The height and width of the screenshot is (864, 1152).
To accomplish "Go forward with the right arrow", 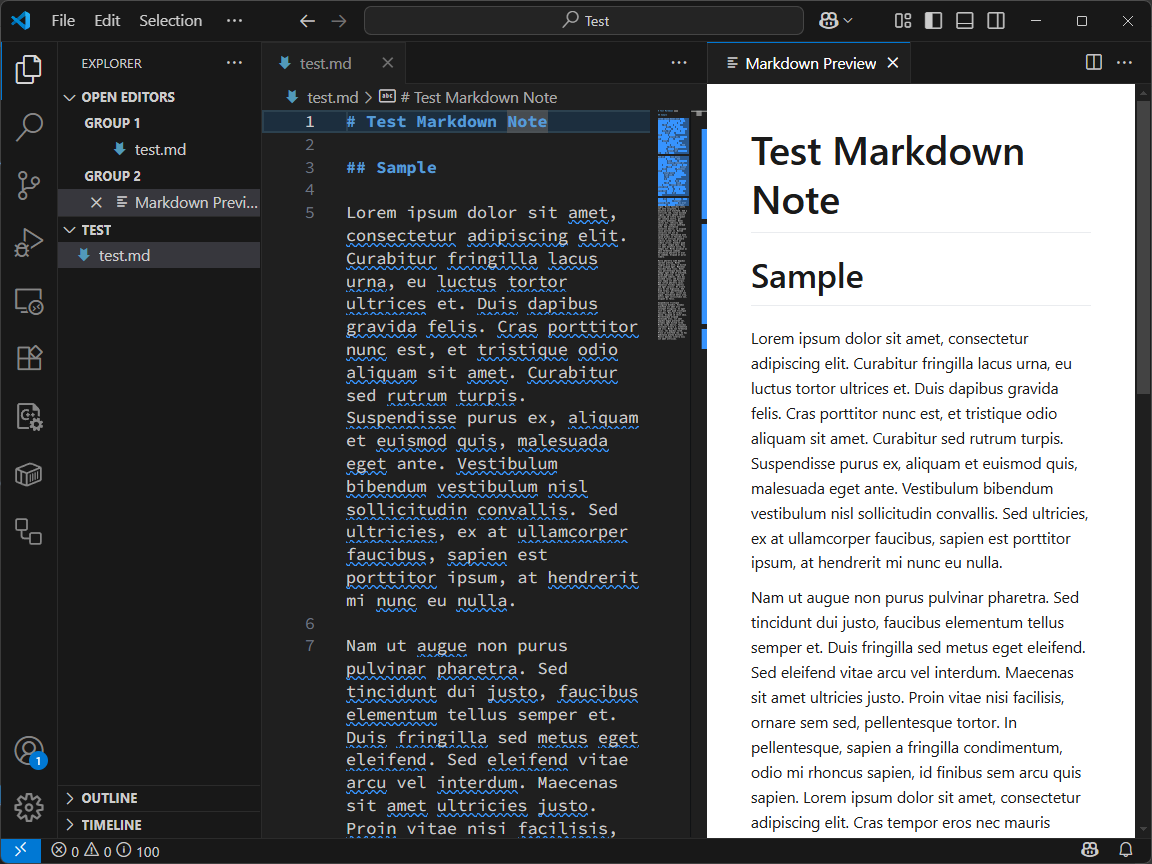I will click(x=339, y=21).
